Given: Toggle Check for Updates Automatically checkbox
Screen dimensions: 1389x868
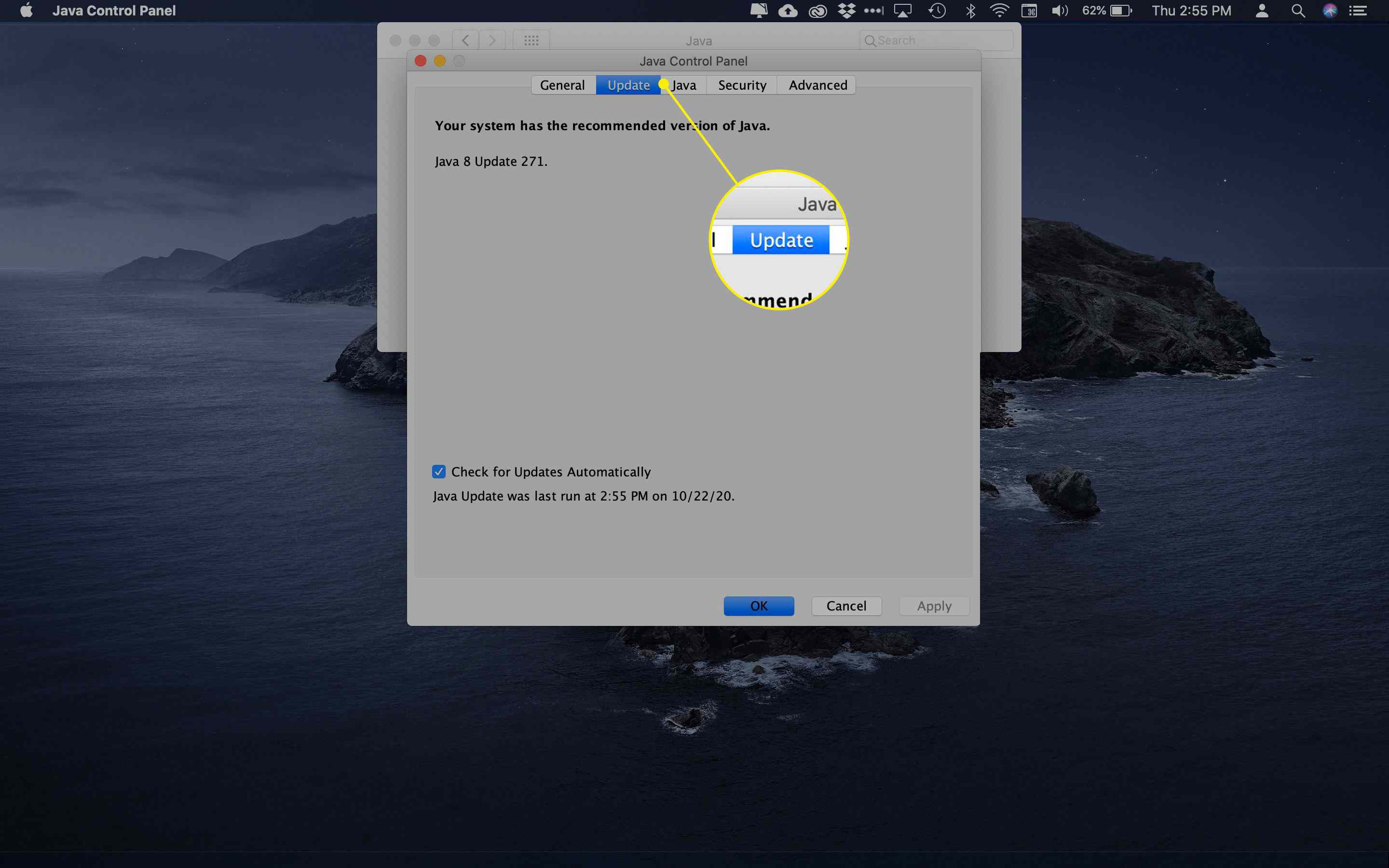Looking at the screenshot, I should (439, 471).
